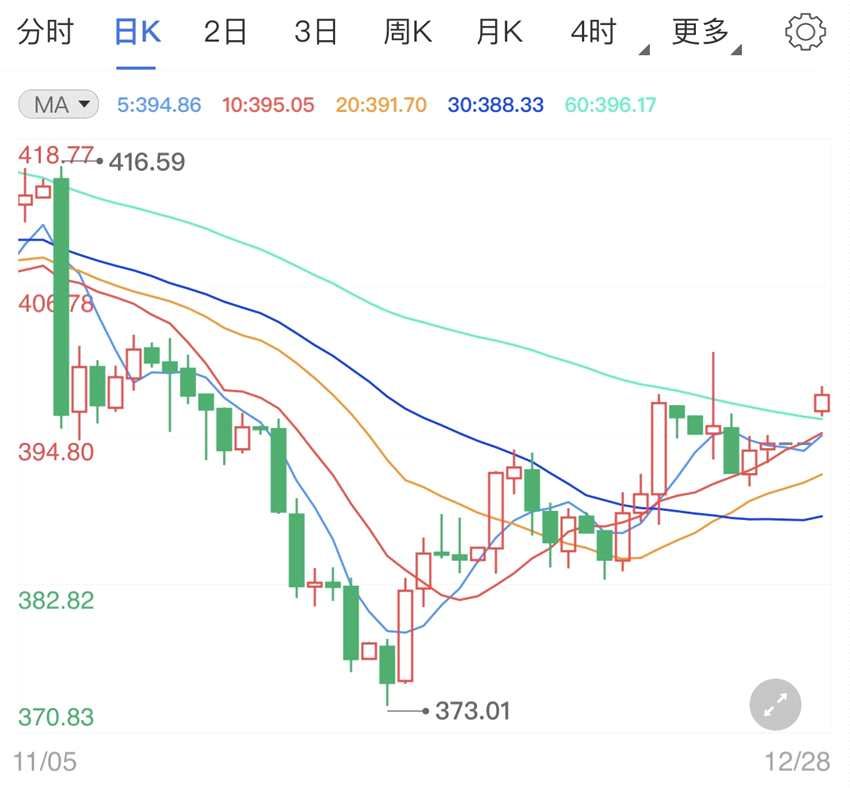Select the 月K monthly chart
Viewport: 850px width, 788px height.
(499, 31)
